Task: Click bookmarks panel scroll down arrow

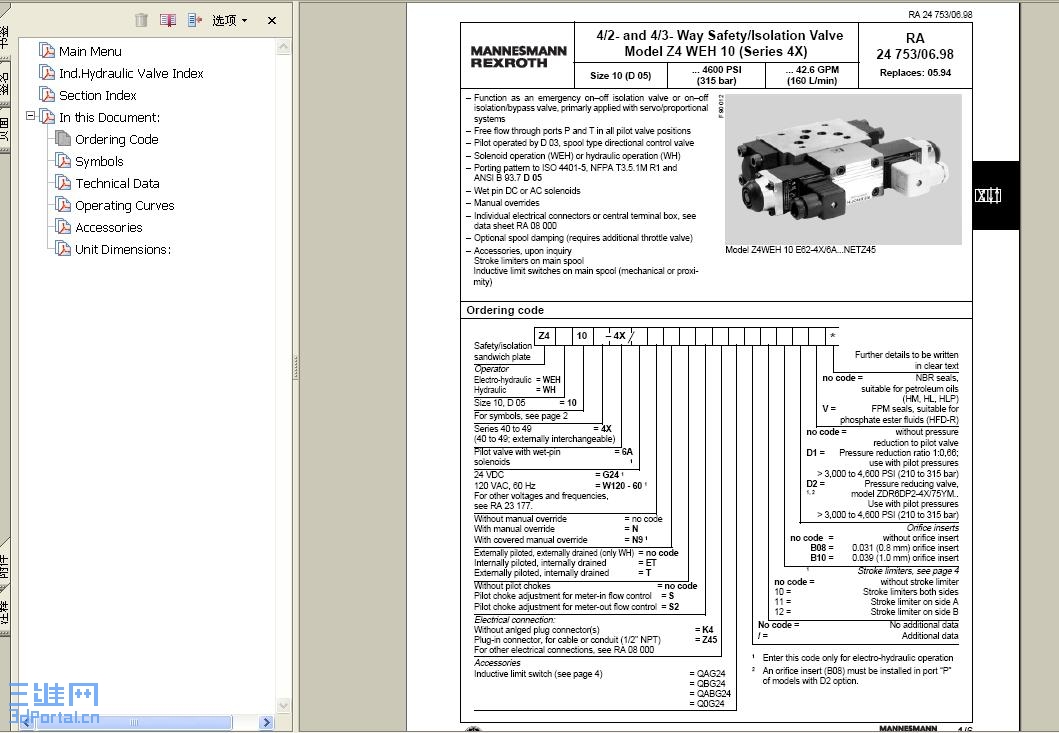Action: (x=284, y=705)
